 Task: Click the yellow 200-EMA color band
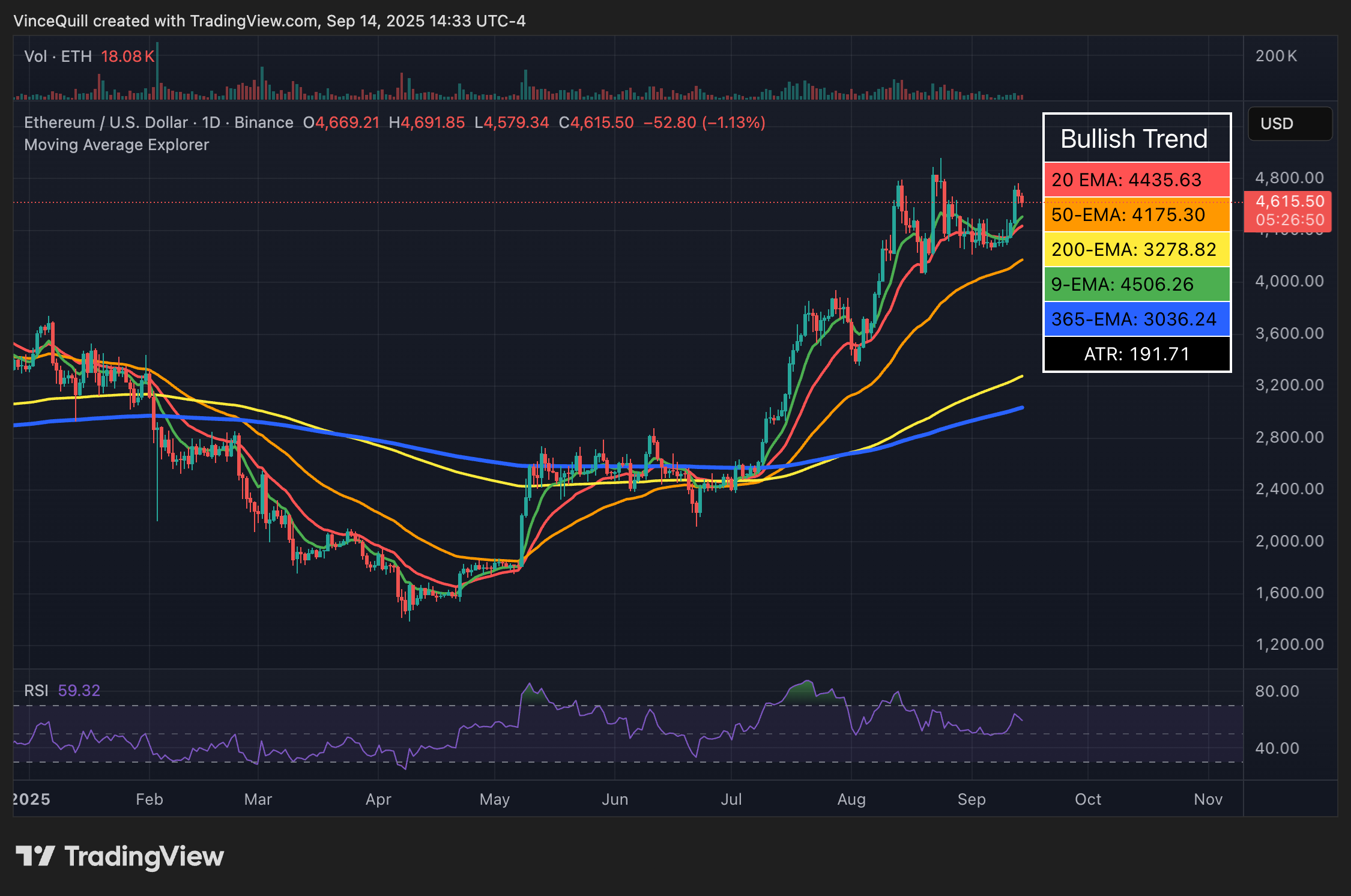pos(1137,249)
